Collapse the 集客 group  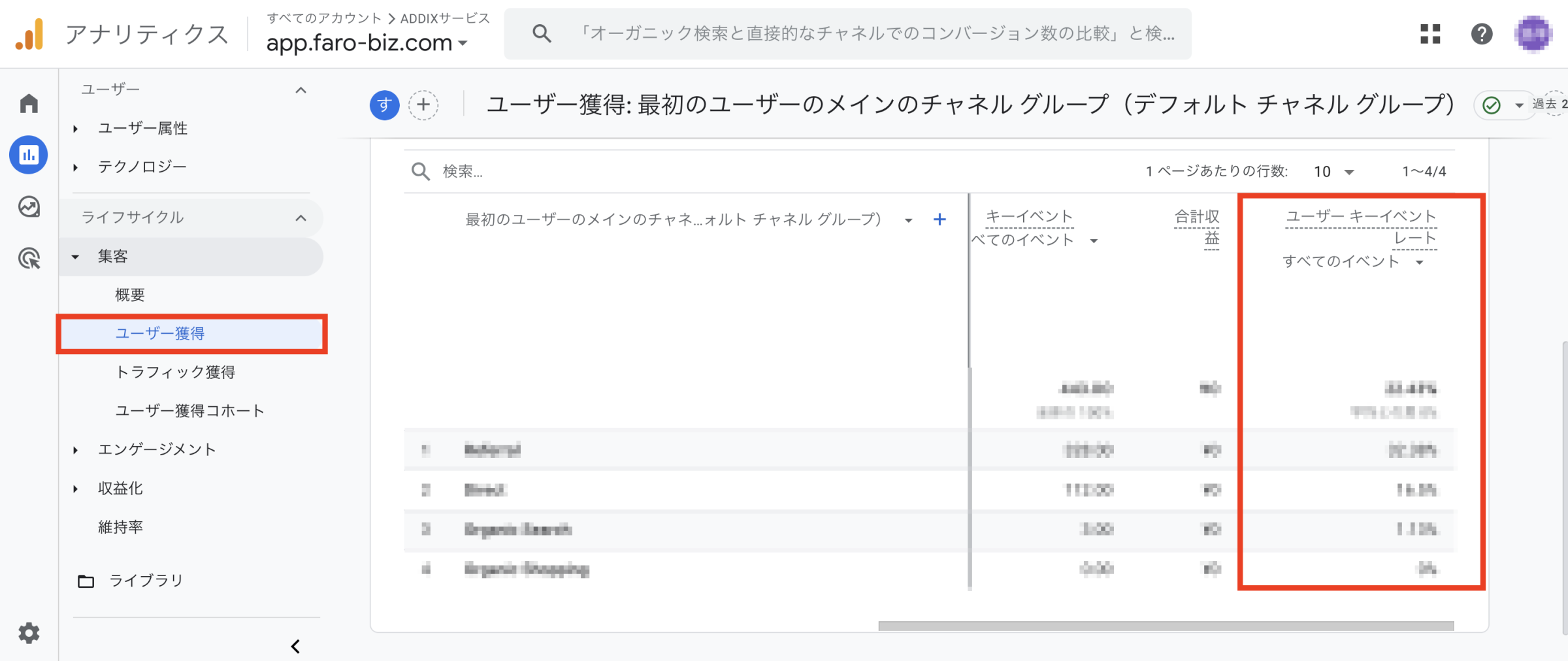75,257
